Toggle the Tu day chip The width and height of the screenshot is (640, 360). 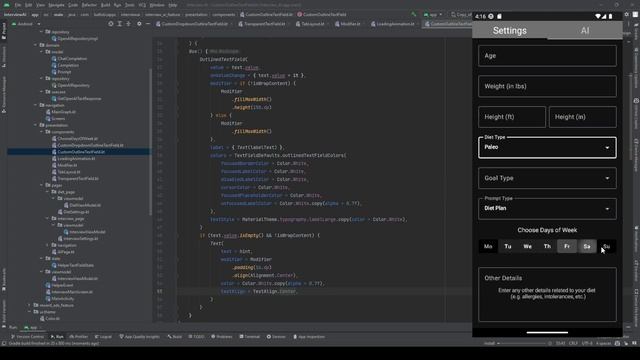508,246
